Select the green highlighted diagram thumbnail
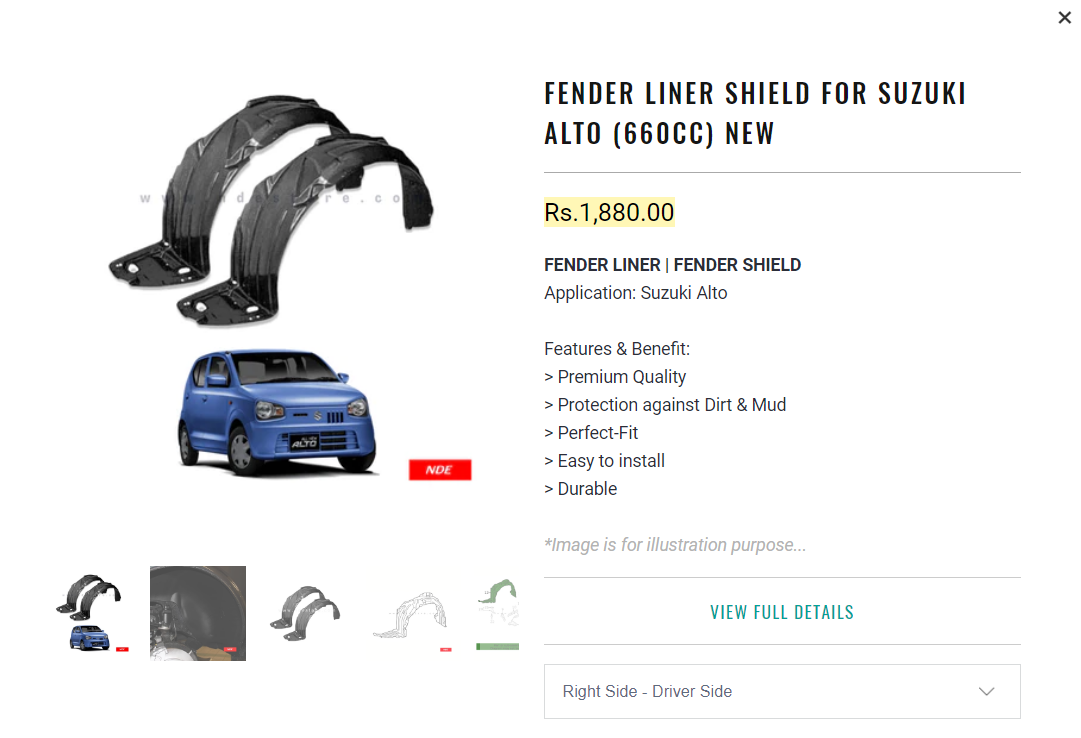 [x=498, y=613]
